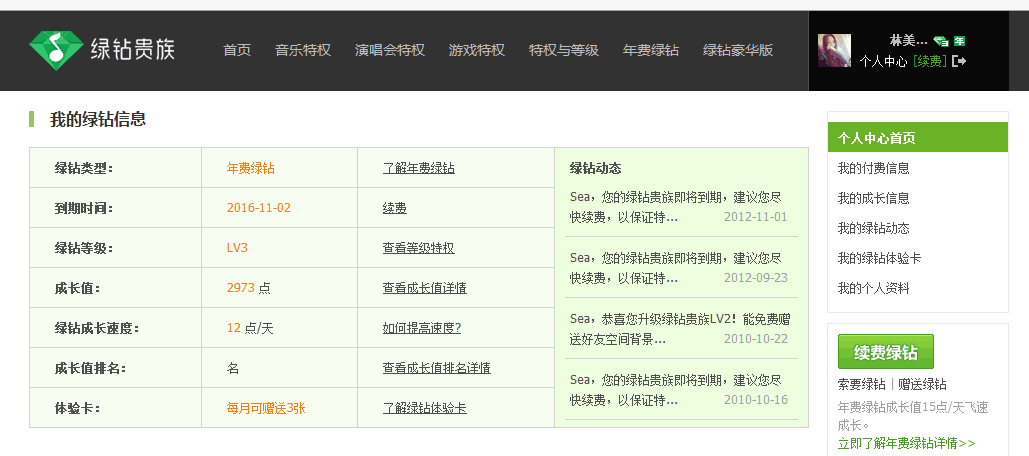Screen dimensions: 1029x456
Task: Click the 赠送绿钻 link
Action: point(922,384)
